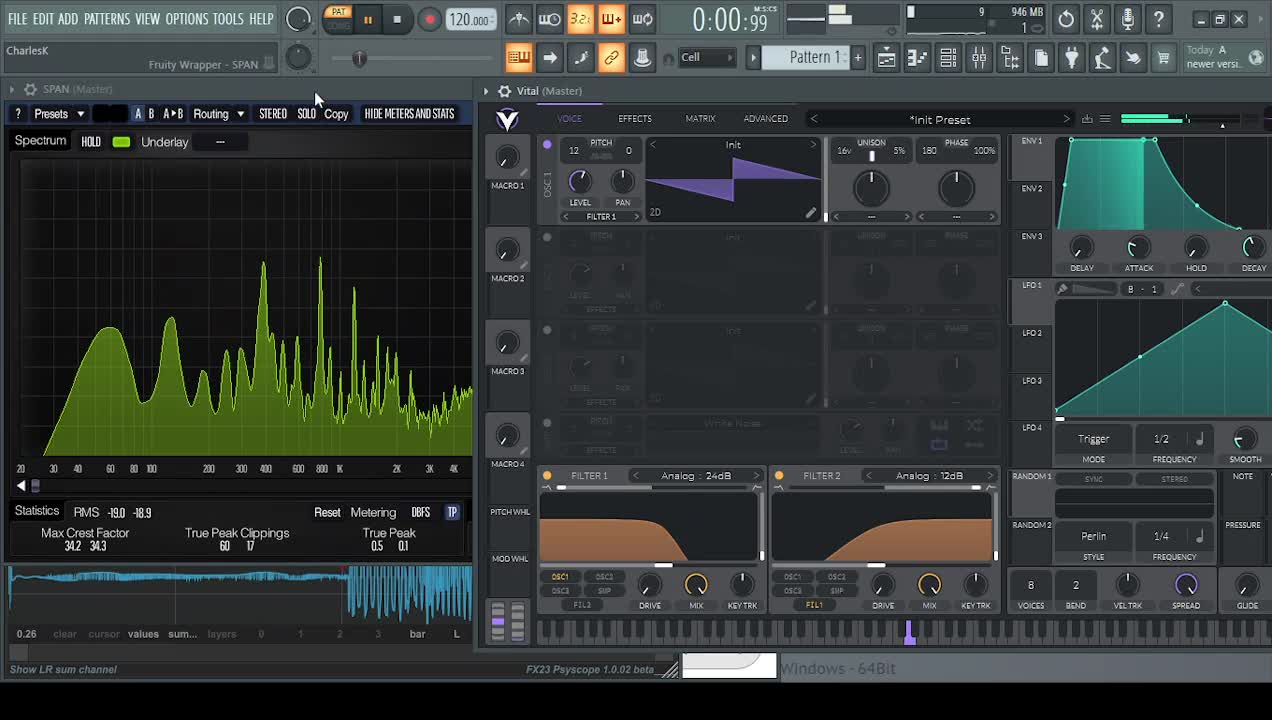Click the SPAN SOLO button
The height and width of the screenshot is (720, 1272).
pyautogui.click(x=306, y=114)
